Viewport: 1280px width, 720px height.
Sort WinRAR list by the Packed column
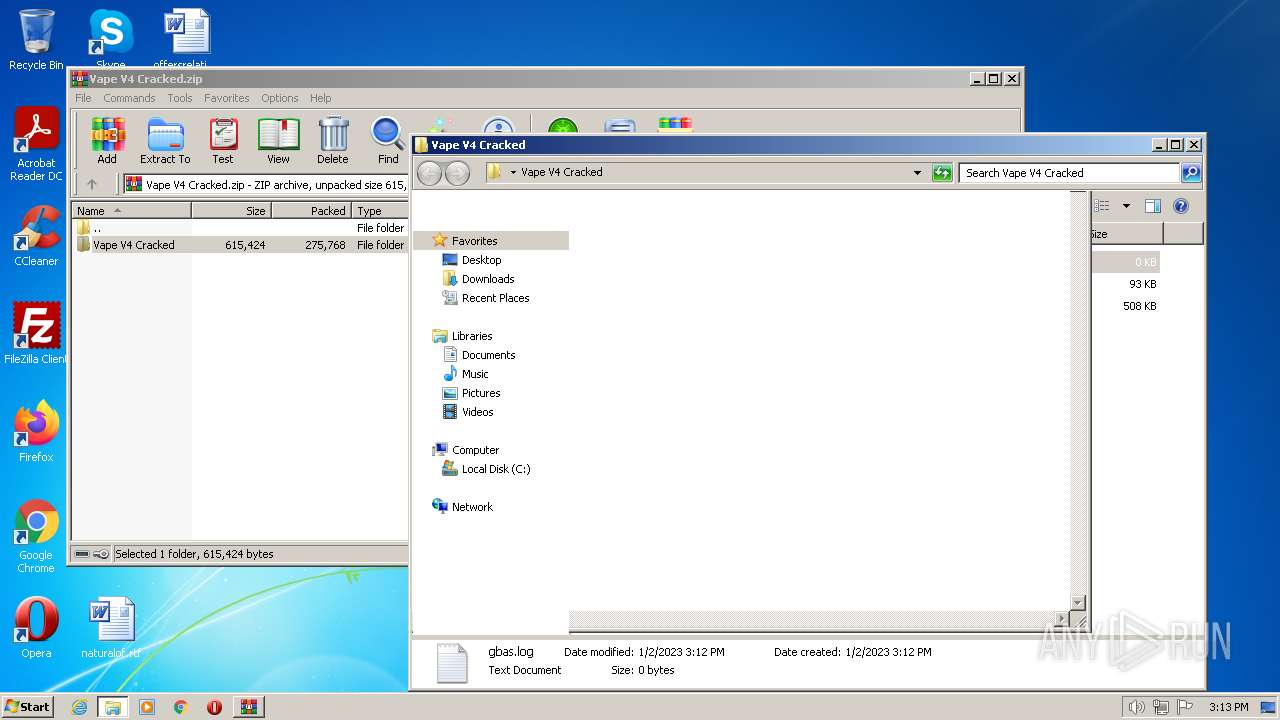[x=311, y=211]
